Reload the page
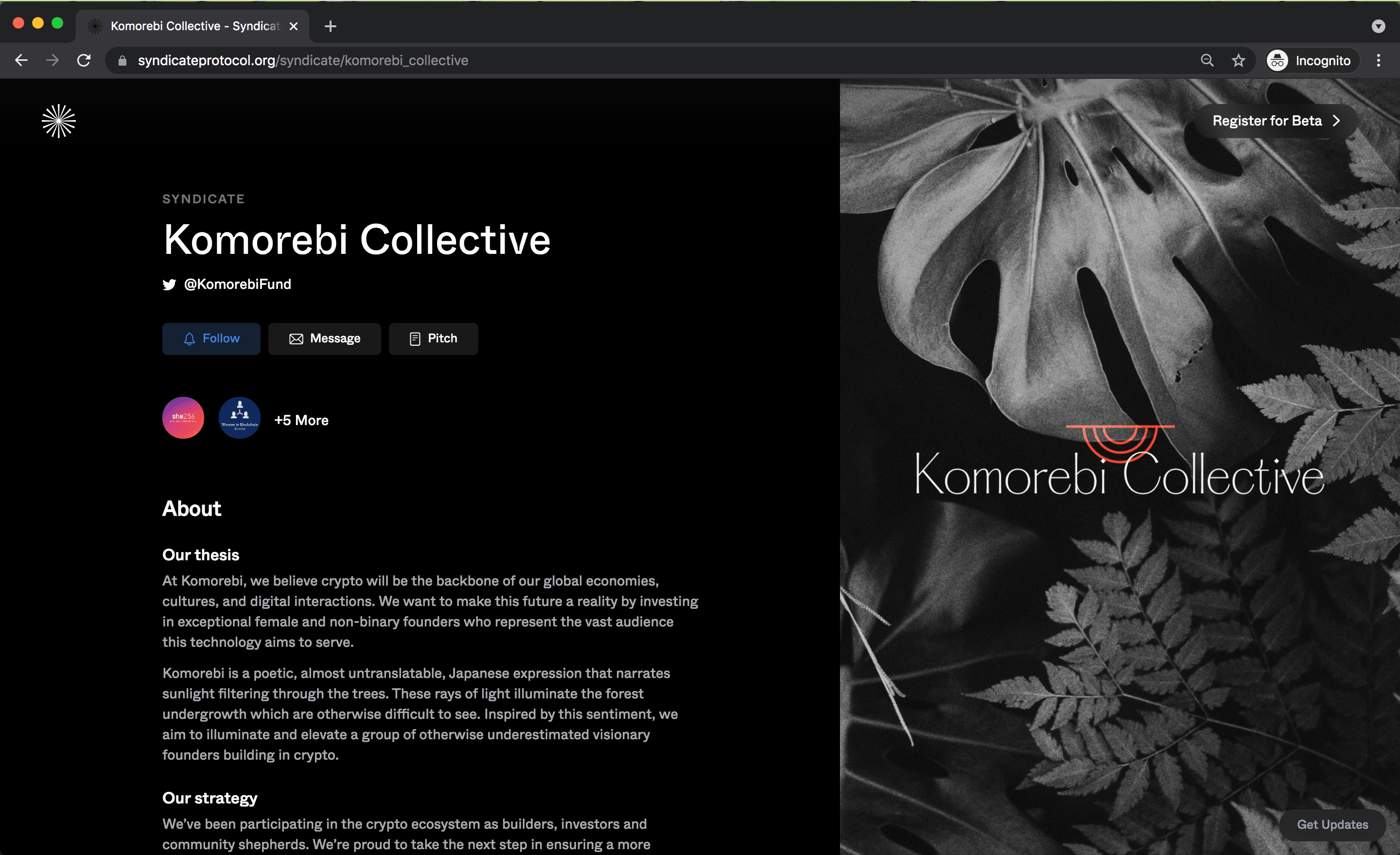The image size is (1400, 855). click(84, 60)
